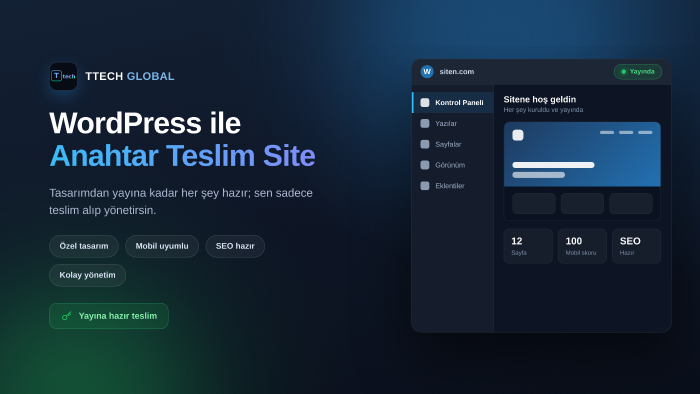
Task: Click the Sayfalar square icon
Action: tap(425, 144)
